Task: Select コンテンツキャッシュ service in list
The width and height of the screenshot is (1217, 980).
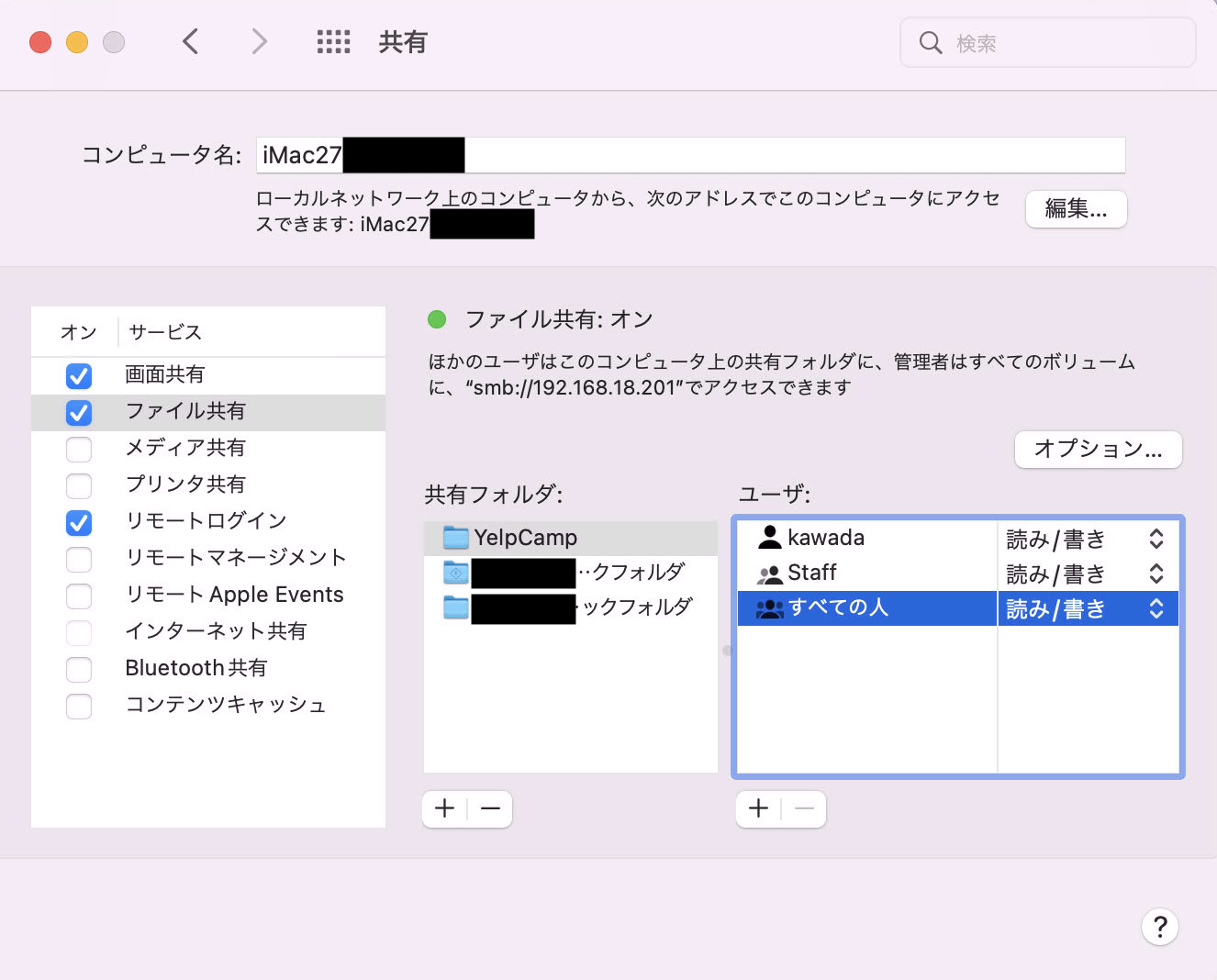Action: click(226, 705)
